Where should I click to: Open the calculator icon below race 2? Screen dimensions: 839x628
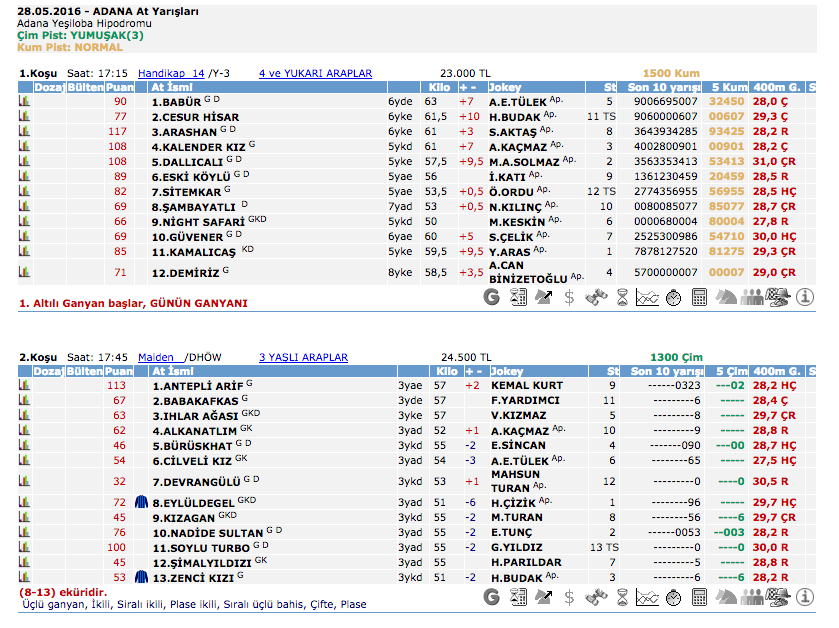coord(699,596)
